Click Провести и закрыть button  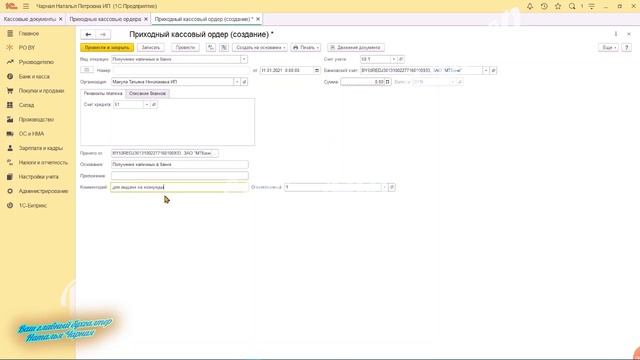(107, 47)
